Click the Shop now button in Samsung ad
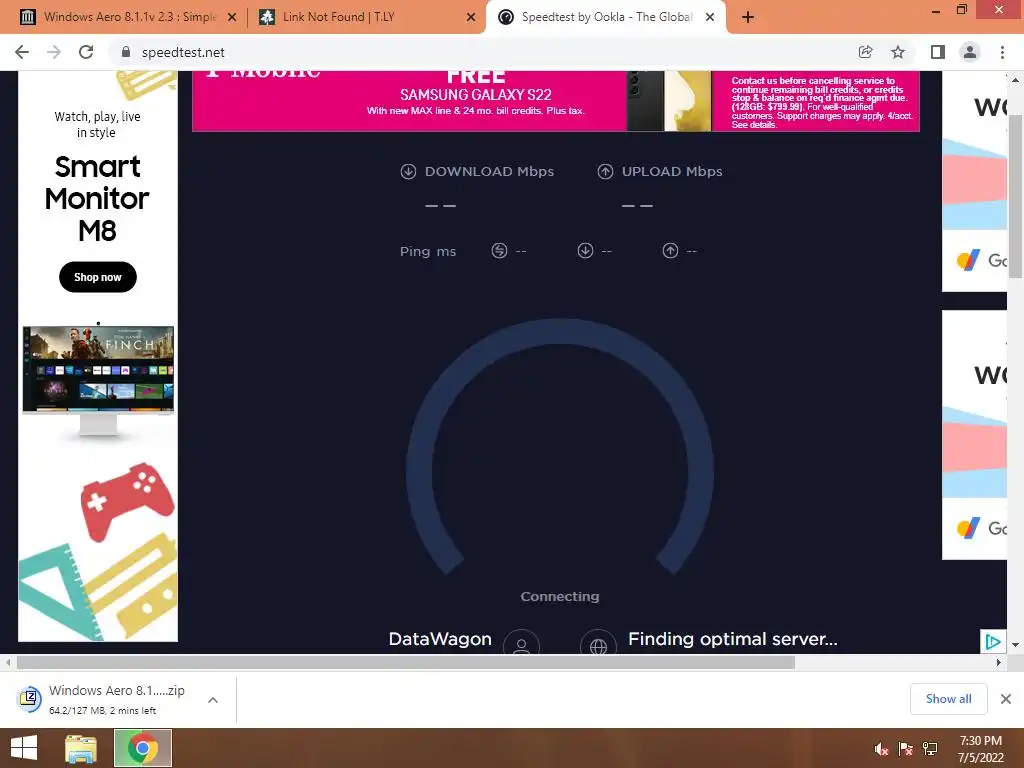Screen dimensions: 1024x768 point(98,277)
